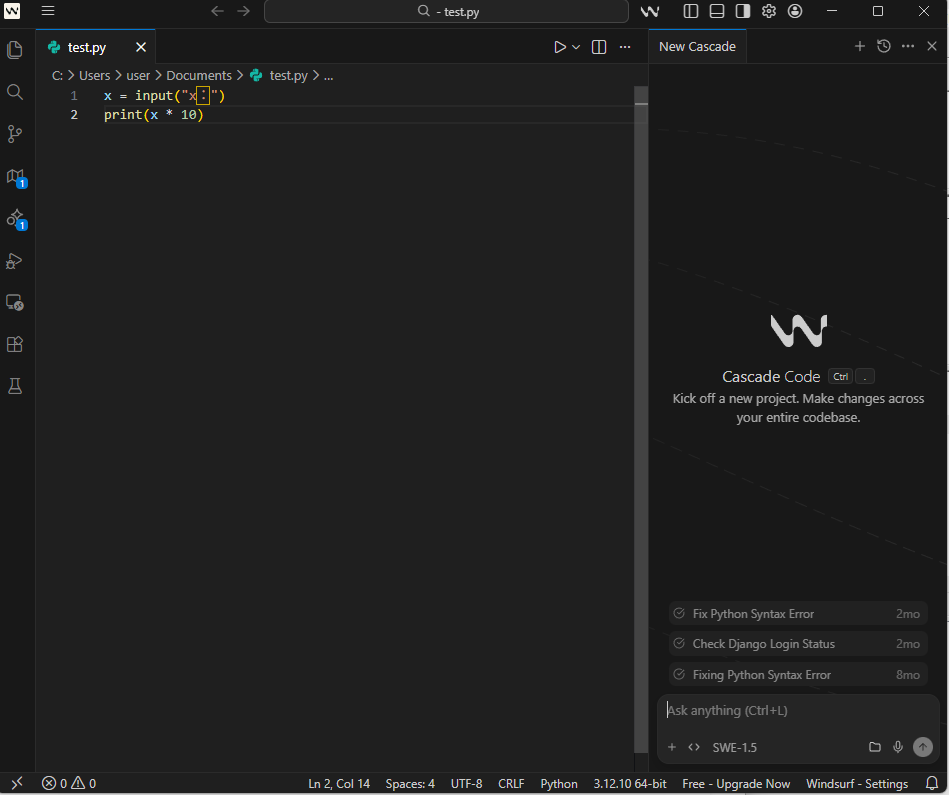Screen dimensions: 949x795
Task: Toggle the Cascade secondary side bar
Action: [743, 11]
